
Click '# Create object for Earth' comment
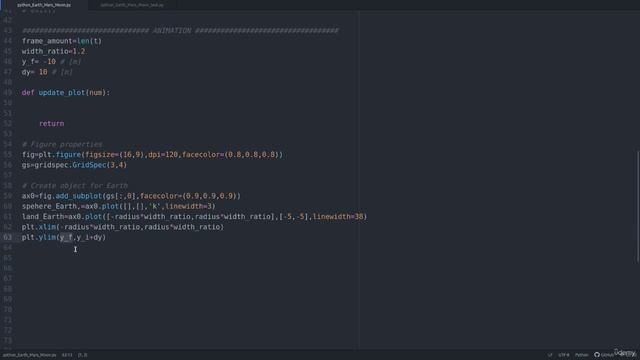pyautogui.click(x=75, y=185)
